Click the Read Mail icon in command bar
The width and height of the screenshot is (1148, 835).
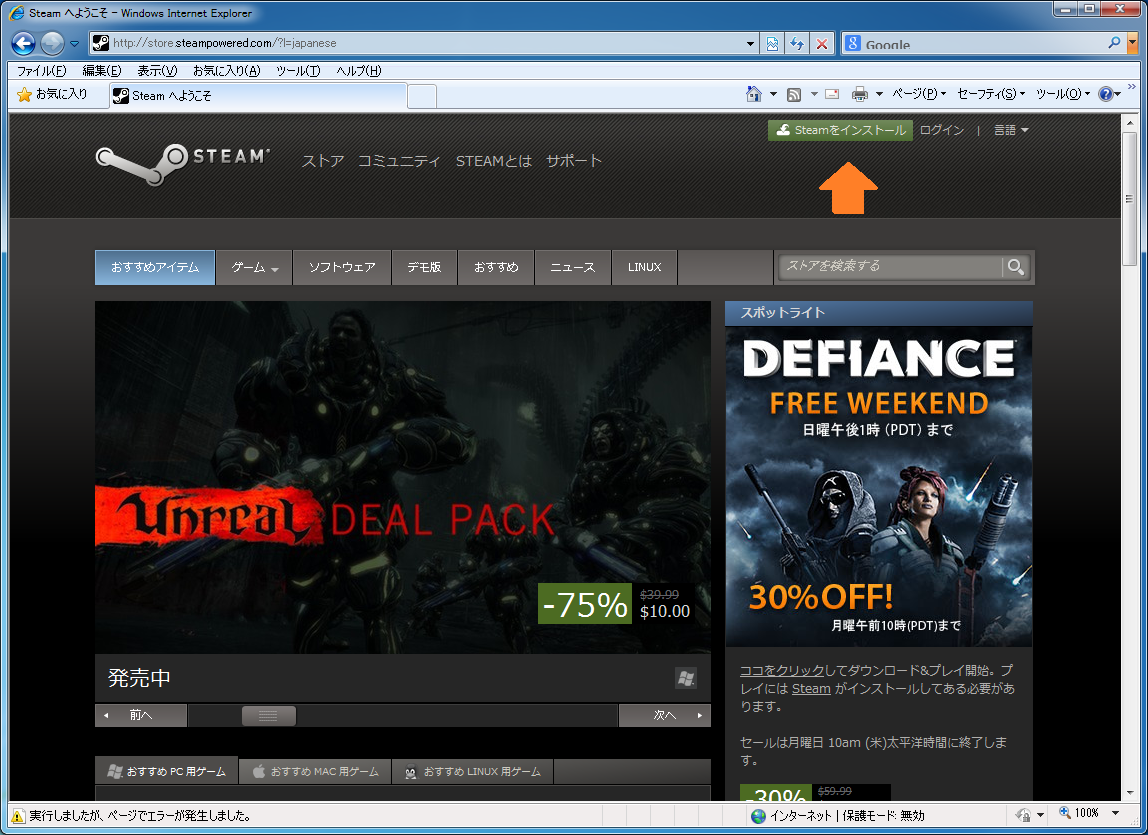tap(832, 94)
